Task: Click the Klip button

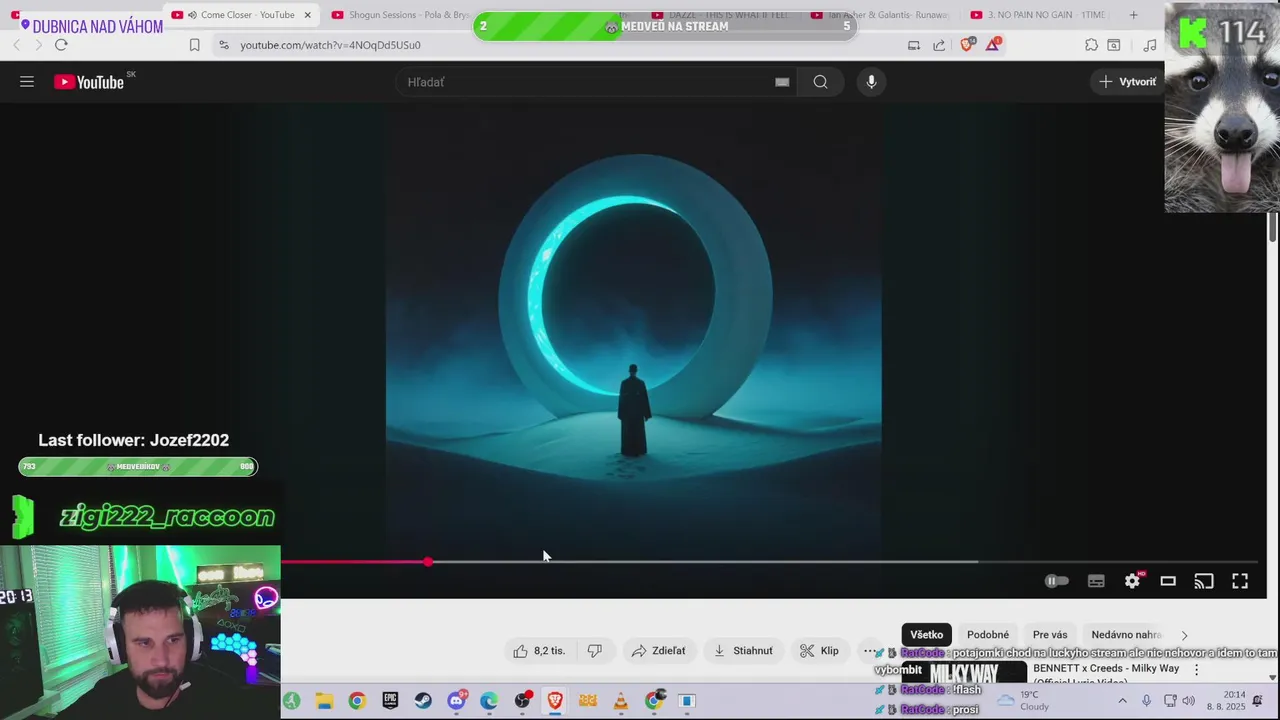Action: point(819,651)
